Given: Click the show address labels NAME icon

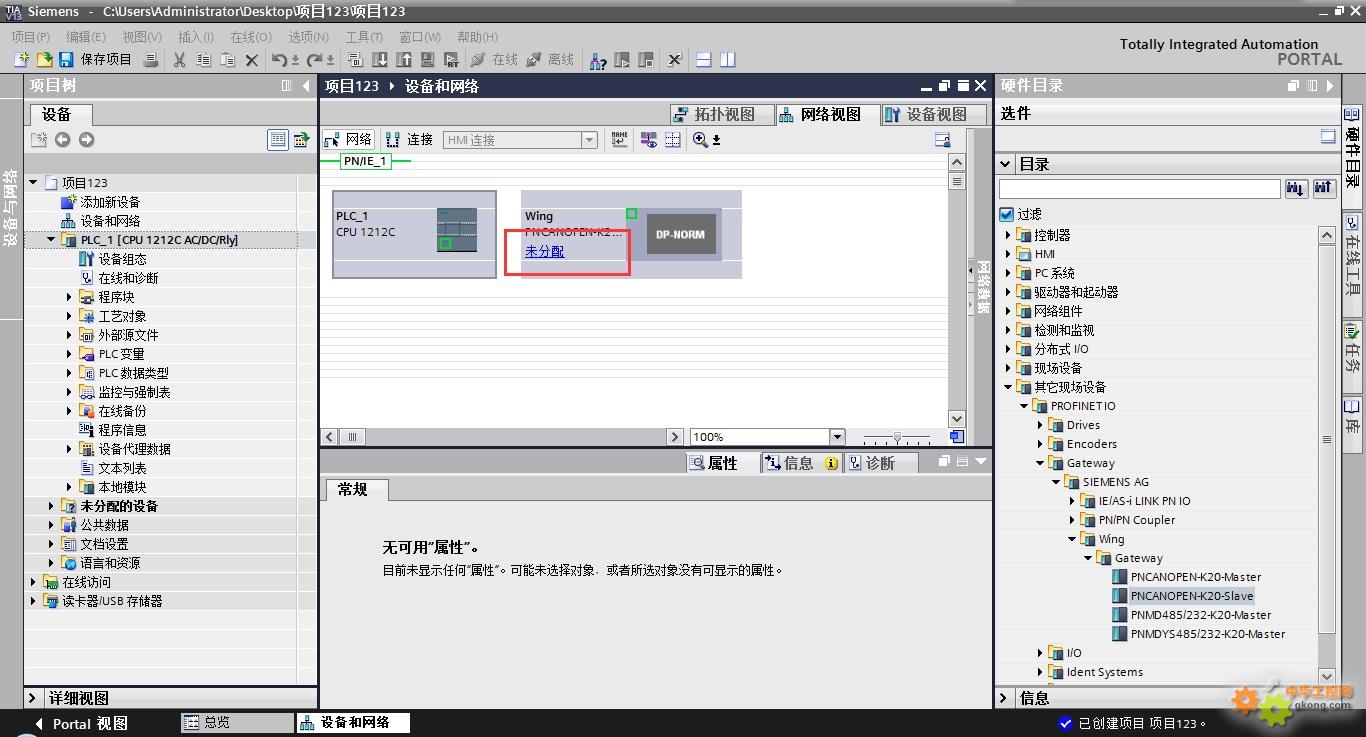Looking at the screenshot, I should click(620, 140).
